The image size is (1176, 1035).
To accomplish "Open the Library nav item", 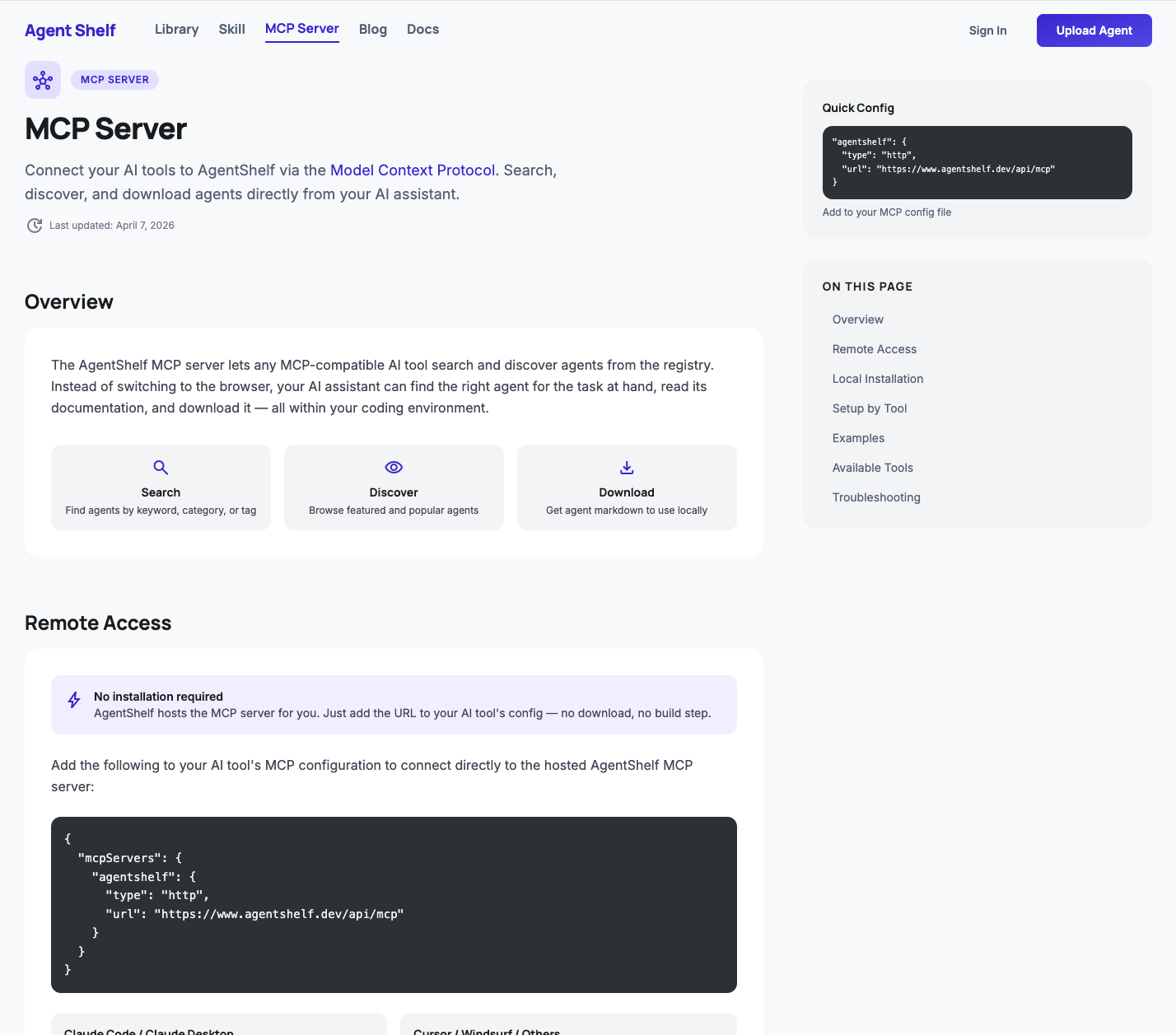I will click(177, 30).
